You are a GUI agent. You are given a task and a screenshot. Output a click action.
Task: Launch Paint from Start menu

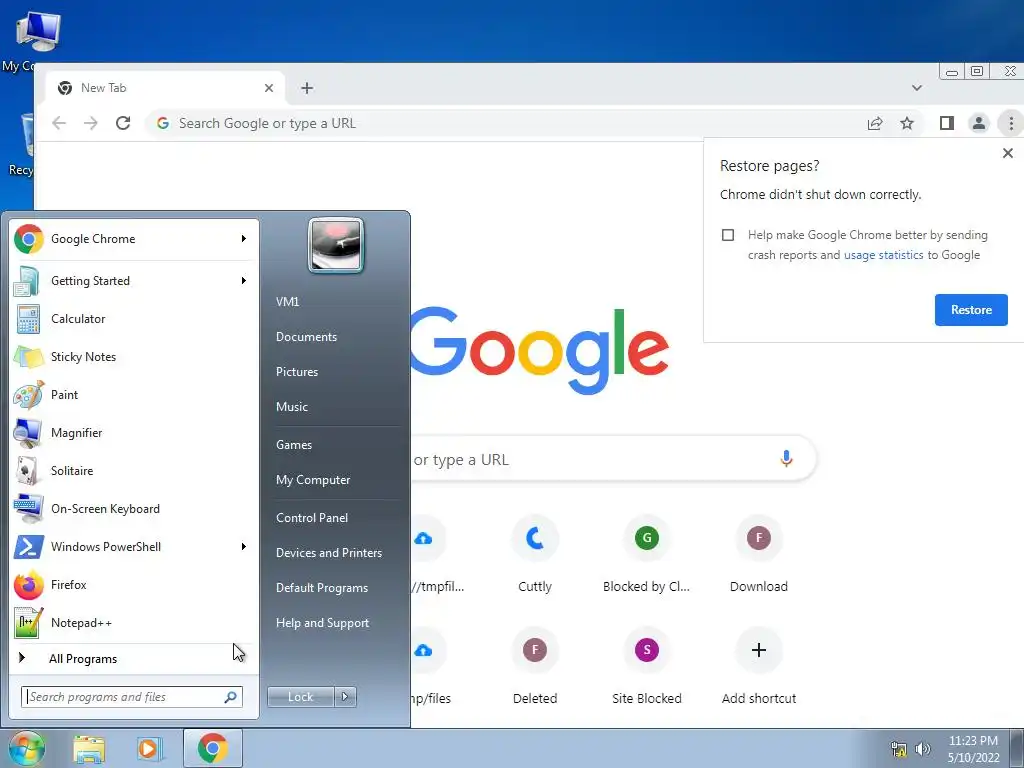[x=131, y=394]
